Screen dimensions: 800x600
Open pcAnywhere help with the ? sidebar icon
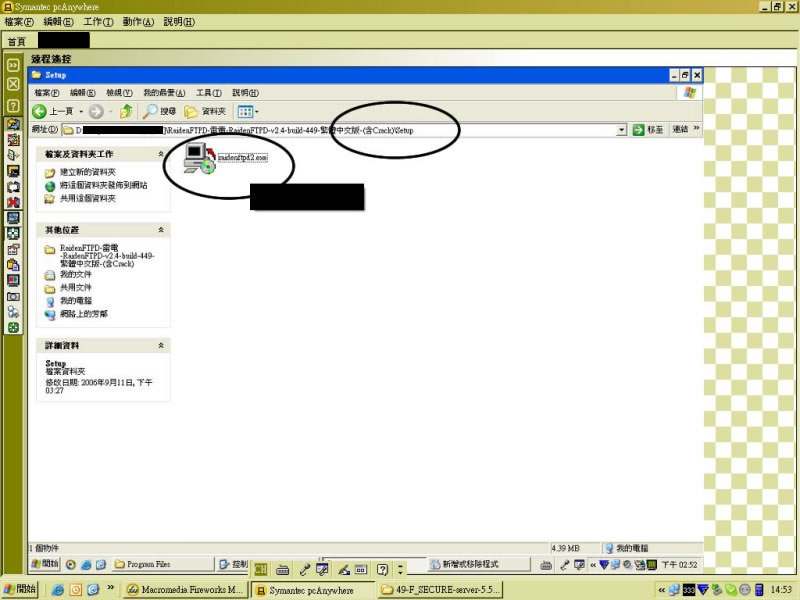13,106
